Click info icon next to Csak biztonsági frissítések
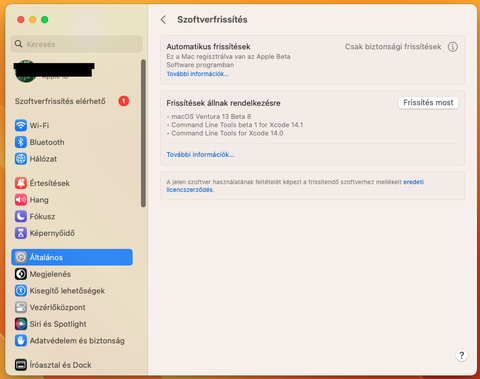This screenshot has height=379, width=480. click(453, 47)
